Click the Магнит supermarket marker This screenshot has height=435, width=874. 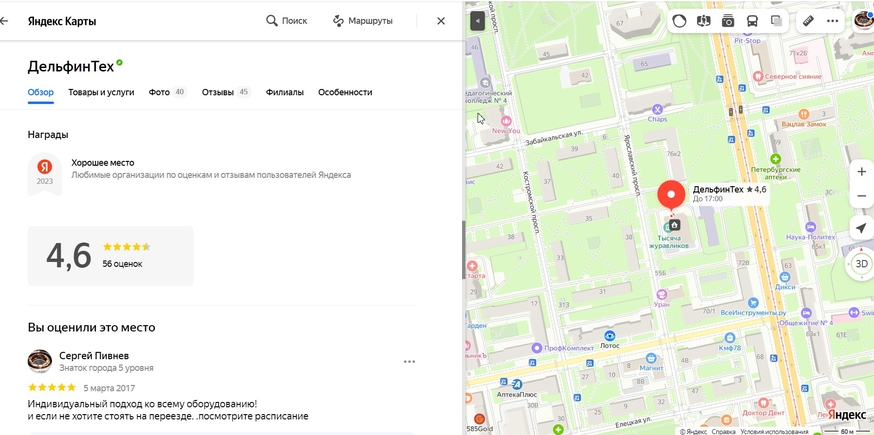tap(650, 358)
